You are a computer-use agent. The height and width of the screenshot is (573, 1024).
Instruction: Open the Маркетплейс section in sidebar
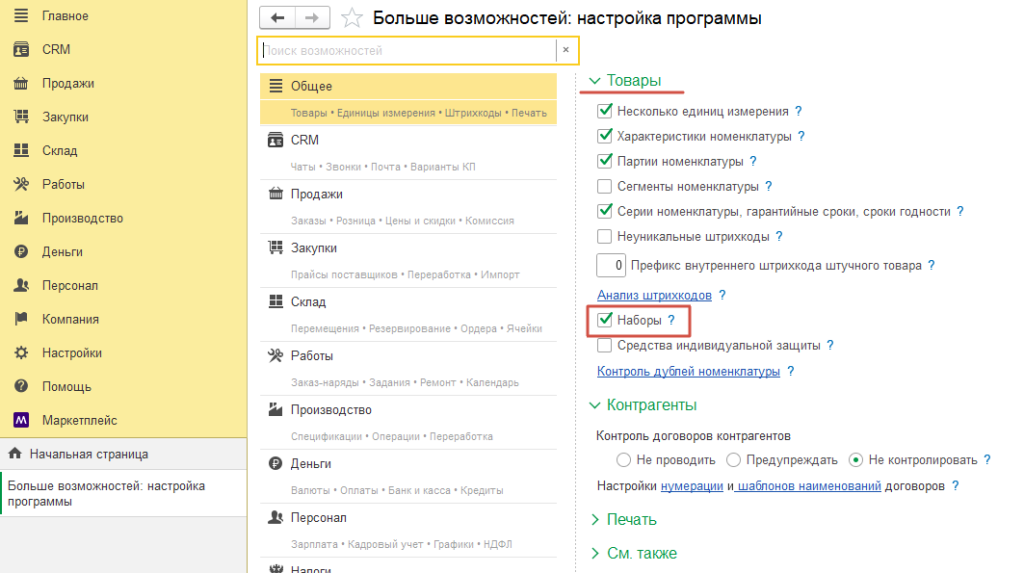pyautogui.click(x=79, y=420)
